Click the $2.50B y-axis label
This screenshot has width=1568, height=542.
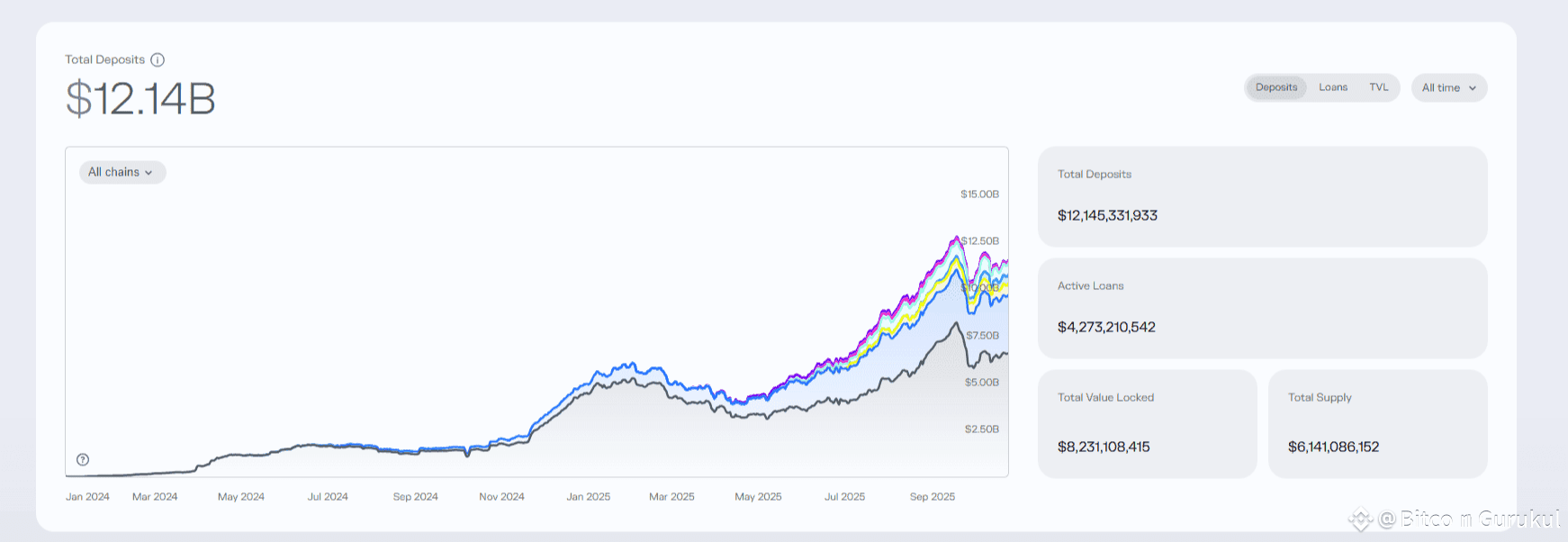click(x=981, y=429)
